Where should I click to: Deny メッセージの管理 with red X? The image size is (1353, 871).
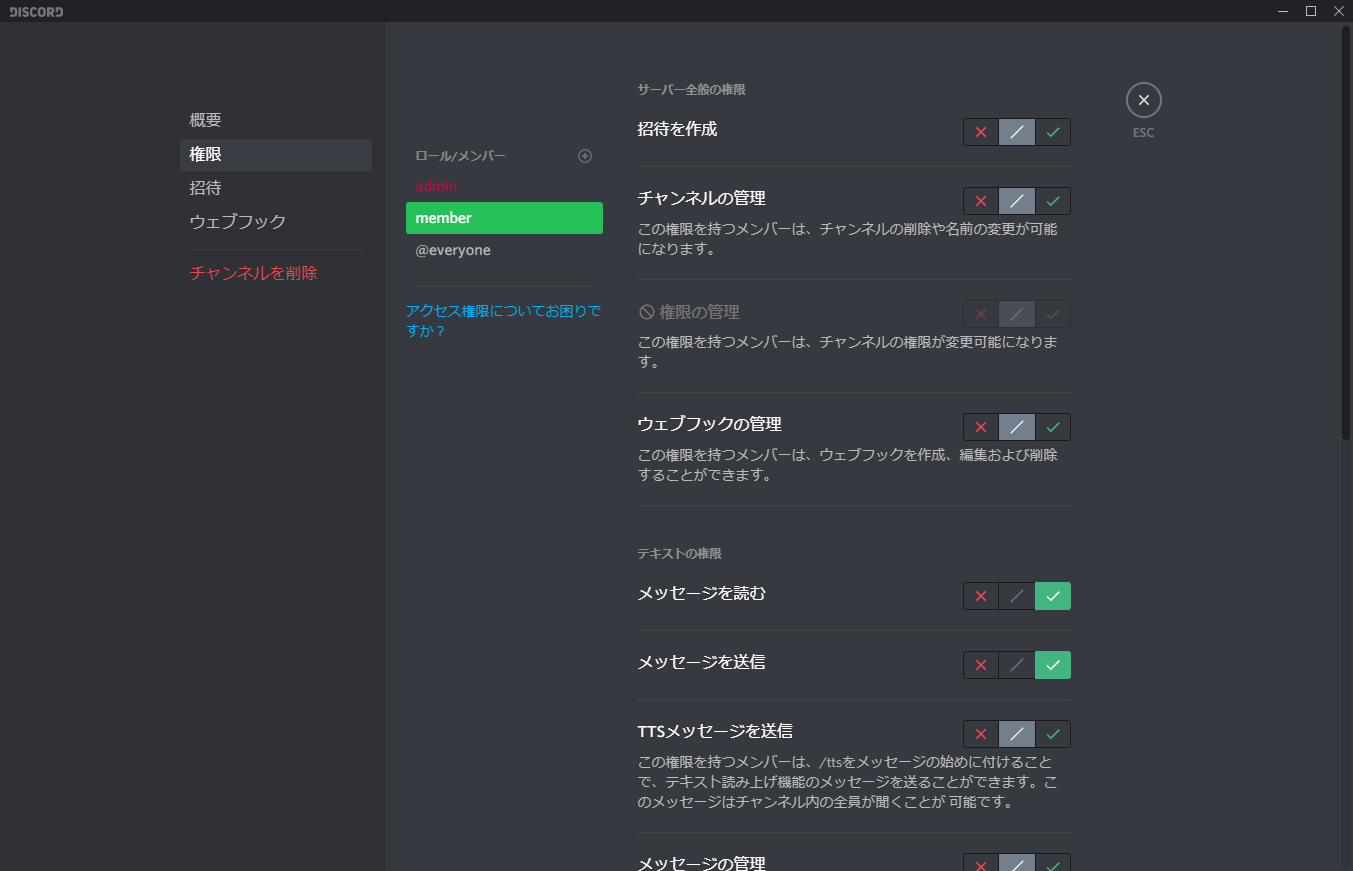point(981,863)
